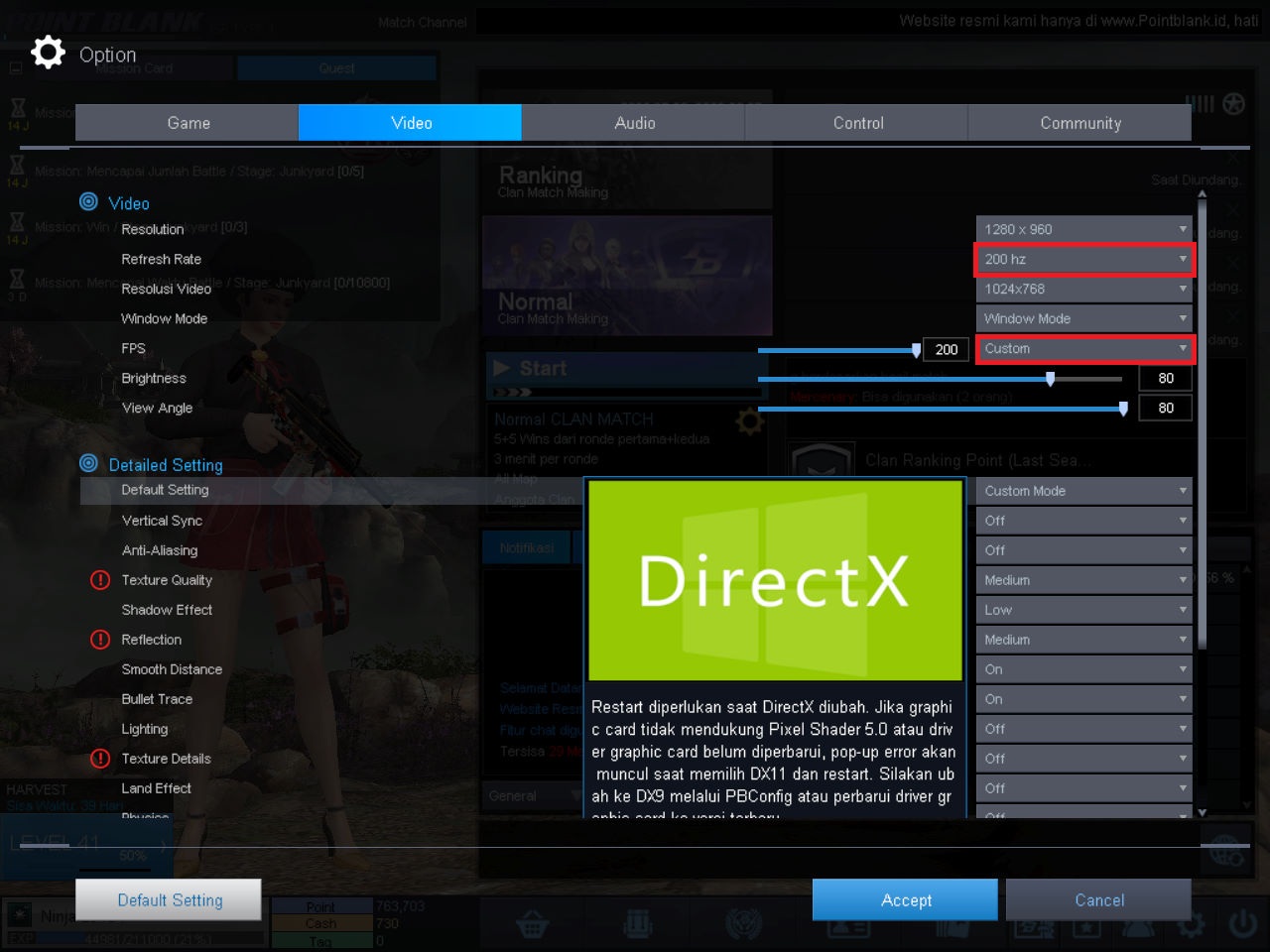The width and height of the screenshot is (1270, 952).
Task: Expand the Custom Mode default setting dropdown
Action: pos(1084,491)
